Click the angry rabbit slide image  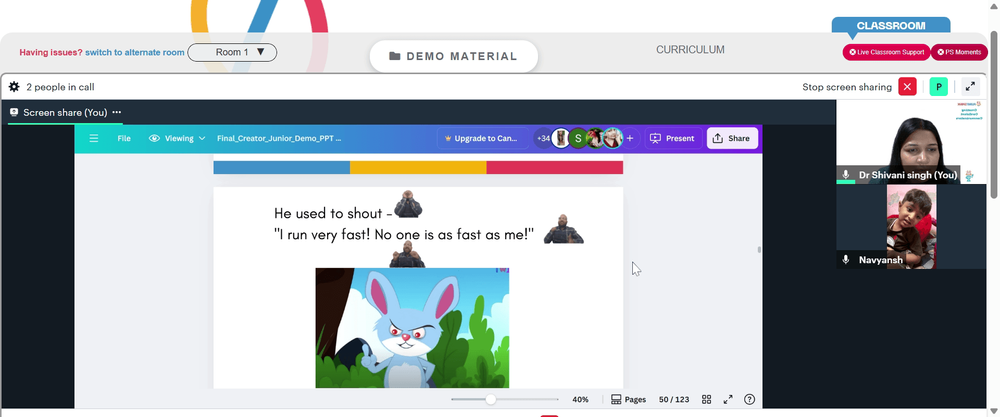[x=412, y=328]
